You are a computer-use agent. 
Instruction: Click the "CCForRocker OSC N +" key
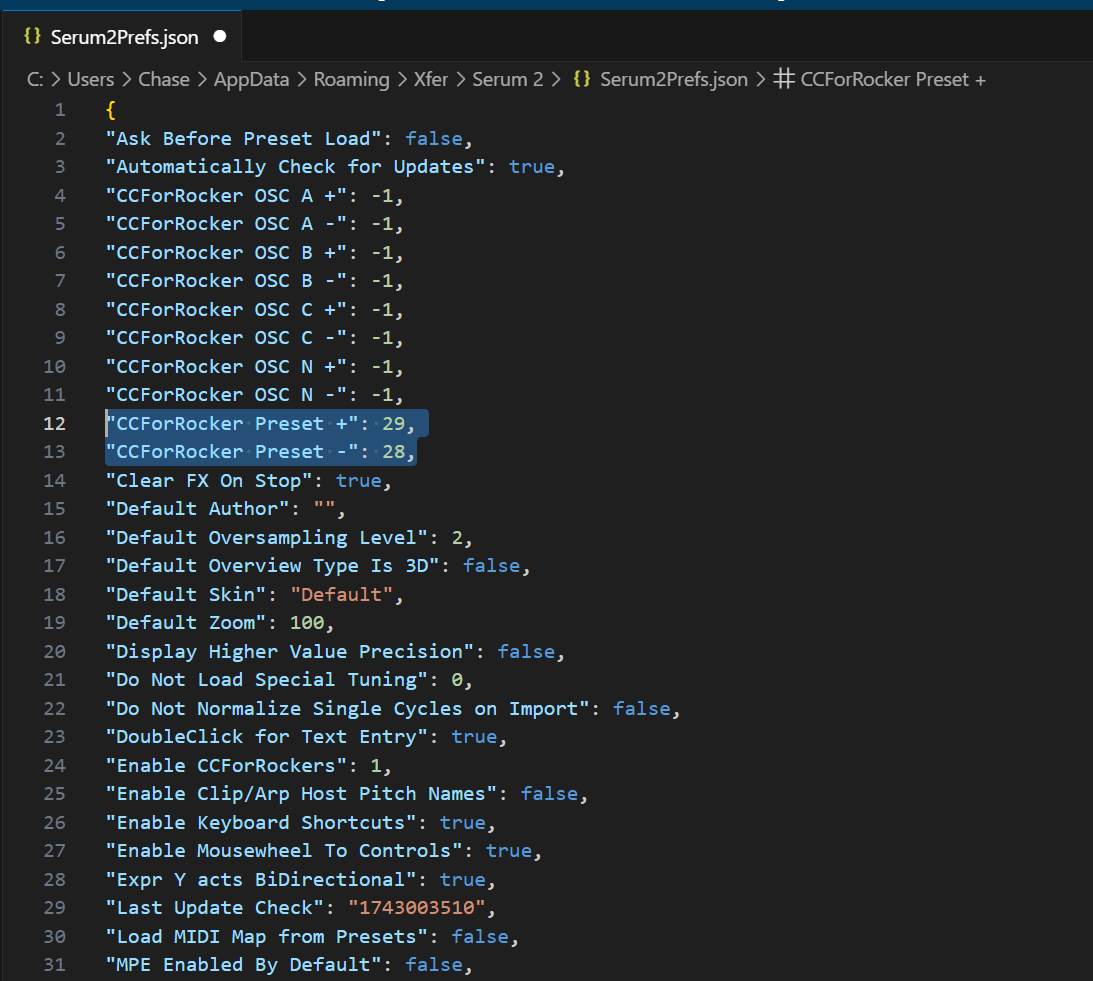pos(226,367)
